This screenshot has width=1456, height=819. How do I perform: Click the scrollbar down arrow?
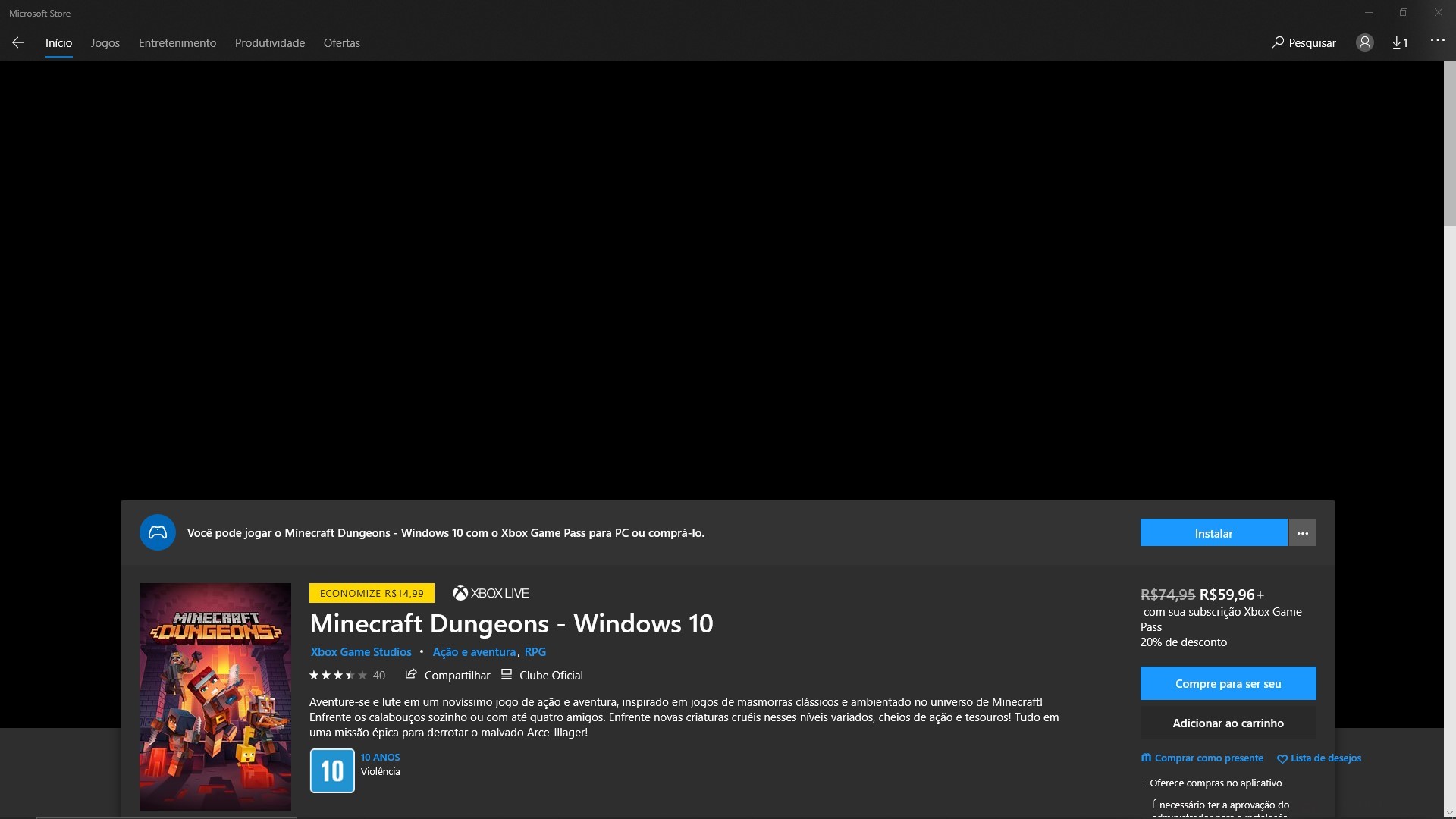[1450, 813]
